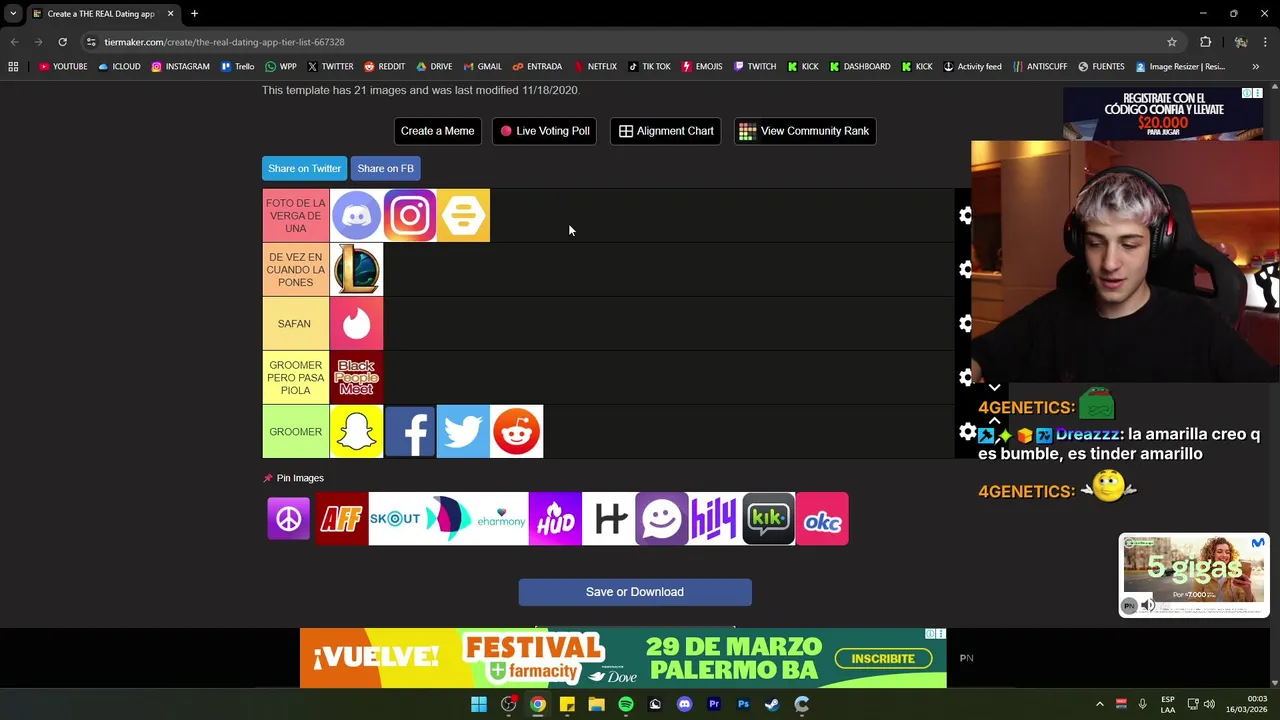Select the Instagram logo in the top tier
The image size is (1280, 720).
coord(410,215)
